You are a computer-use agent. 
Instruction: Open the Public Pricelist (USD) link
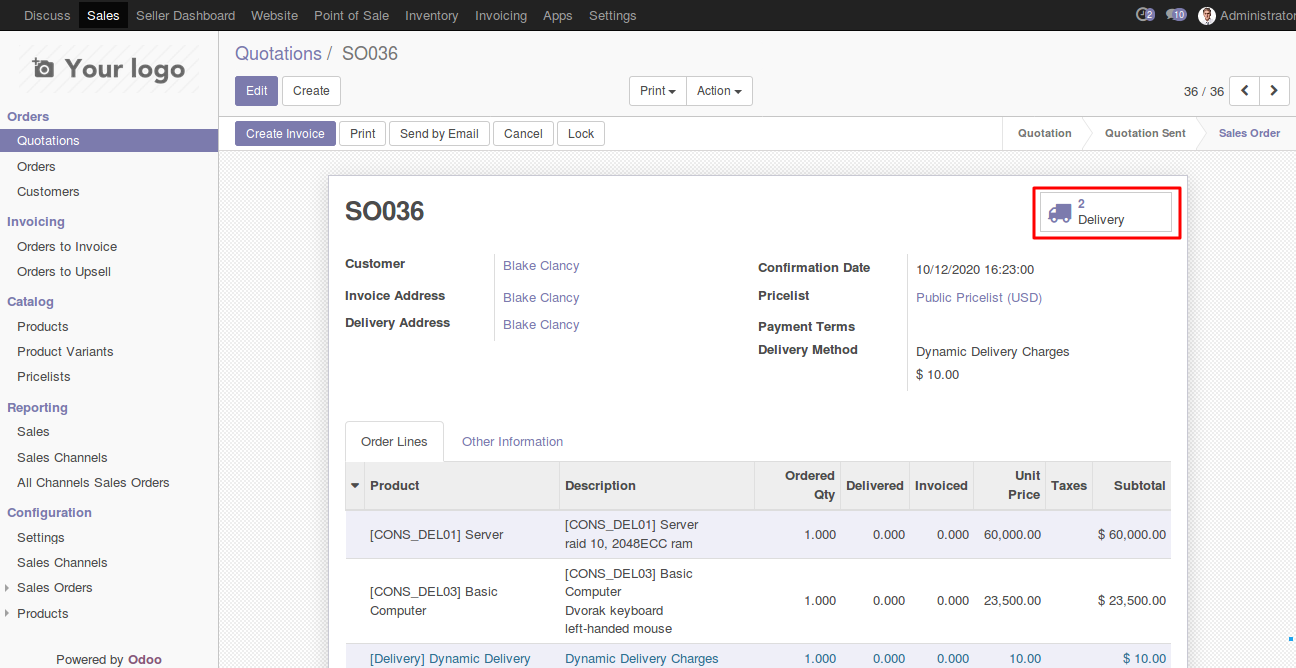979,298
